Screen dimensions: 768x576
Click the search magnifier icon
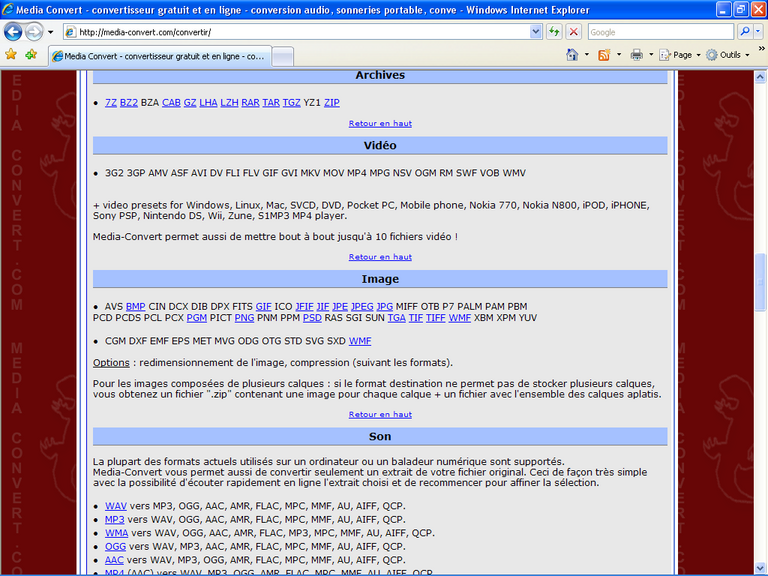pyautogui.click(x=744, y=32)
